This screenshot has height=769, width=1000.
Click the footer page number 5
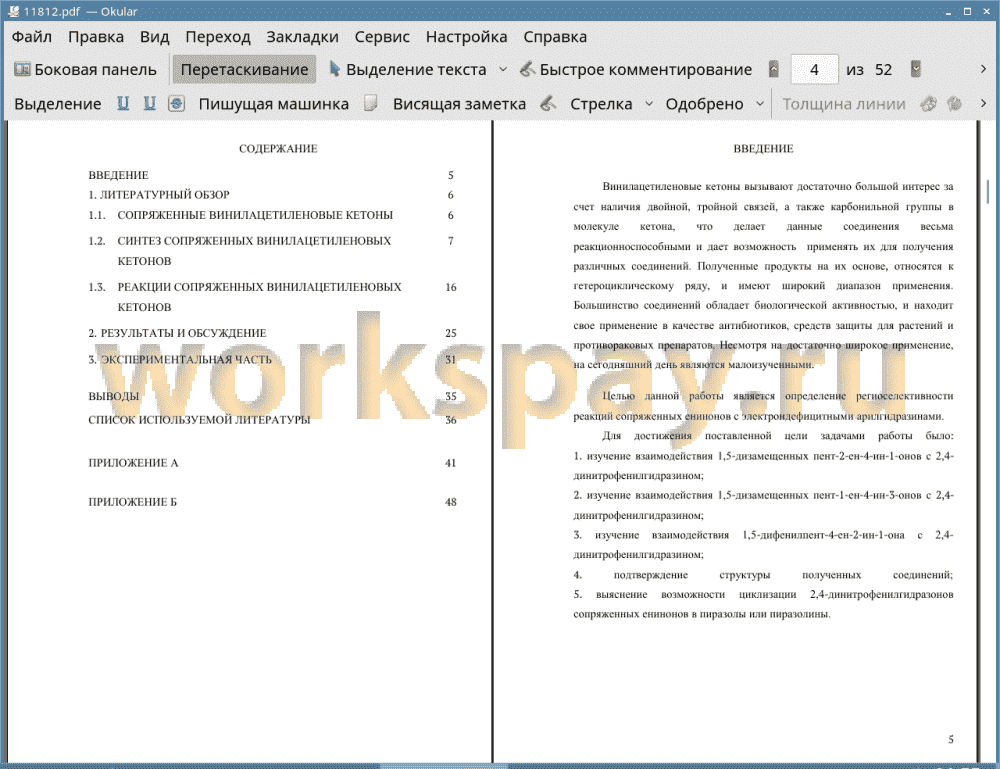point(950,739)
